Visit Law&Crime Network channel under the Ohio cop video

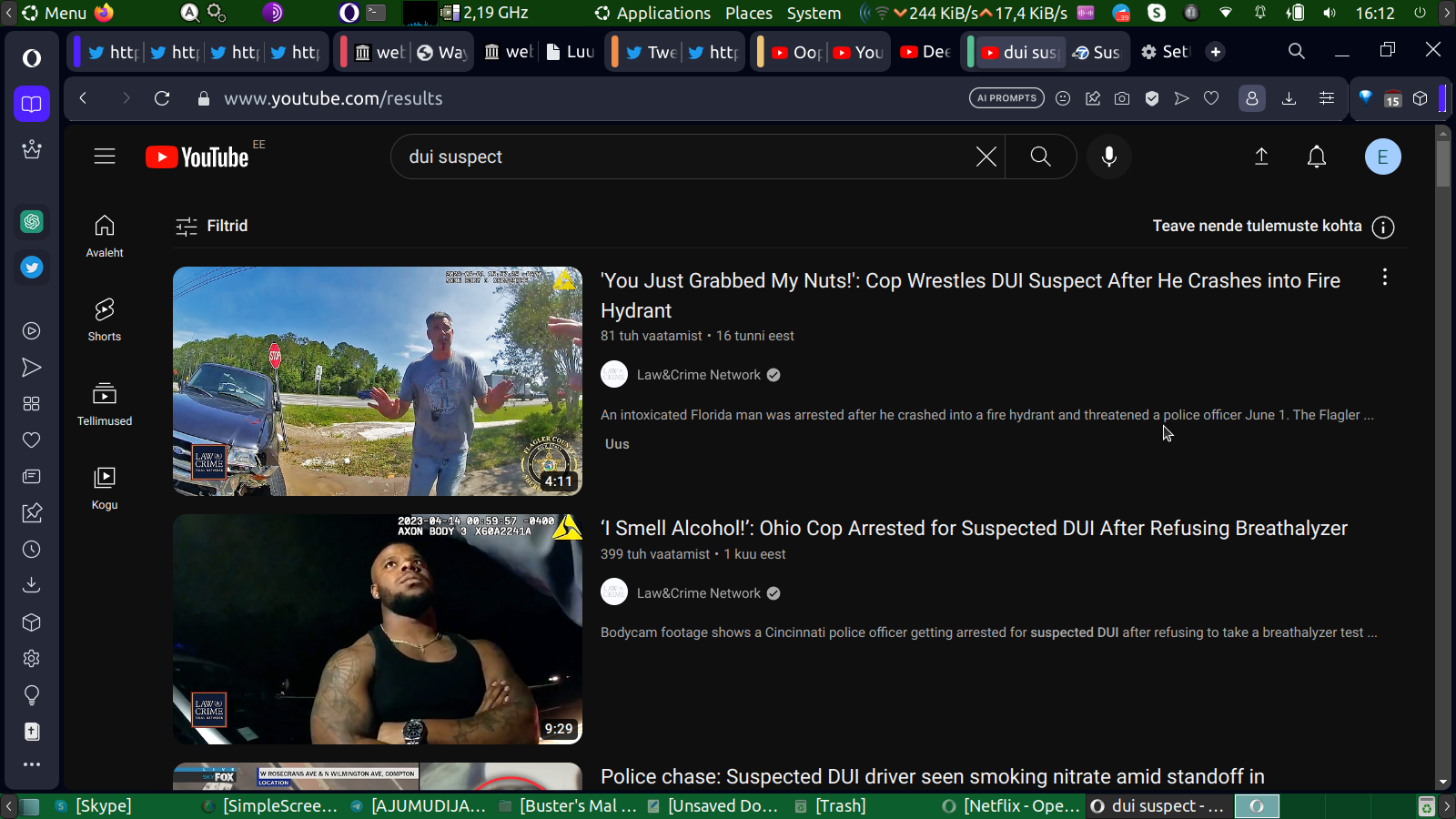coord(698,593)
